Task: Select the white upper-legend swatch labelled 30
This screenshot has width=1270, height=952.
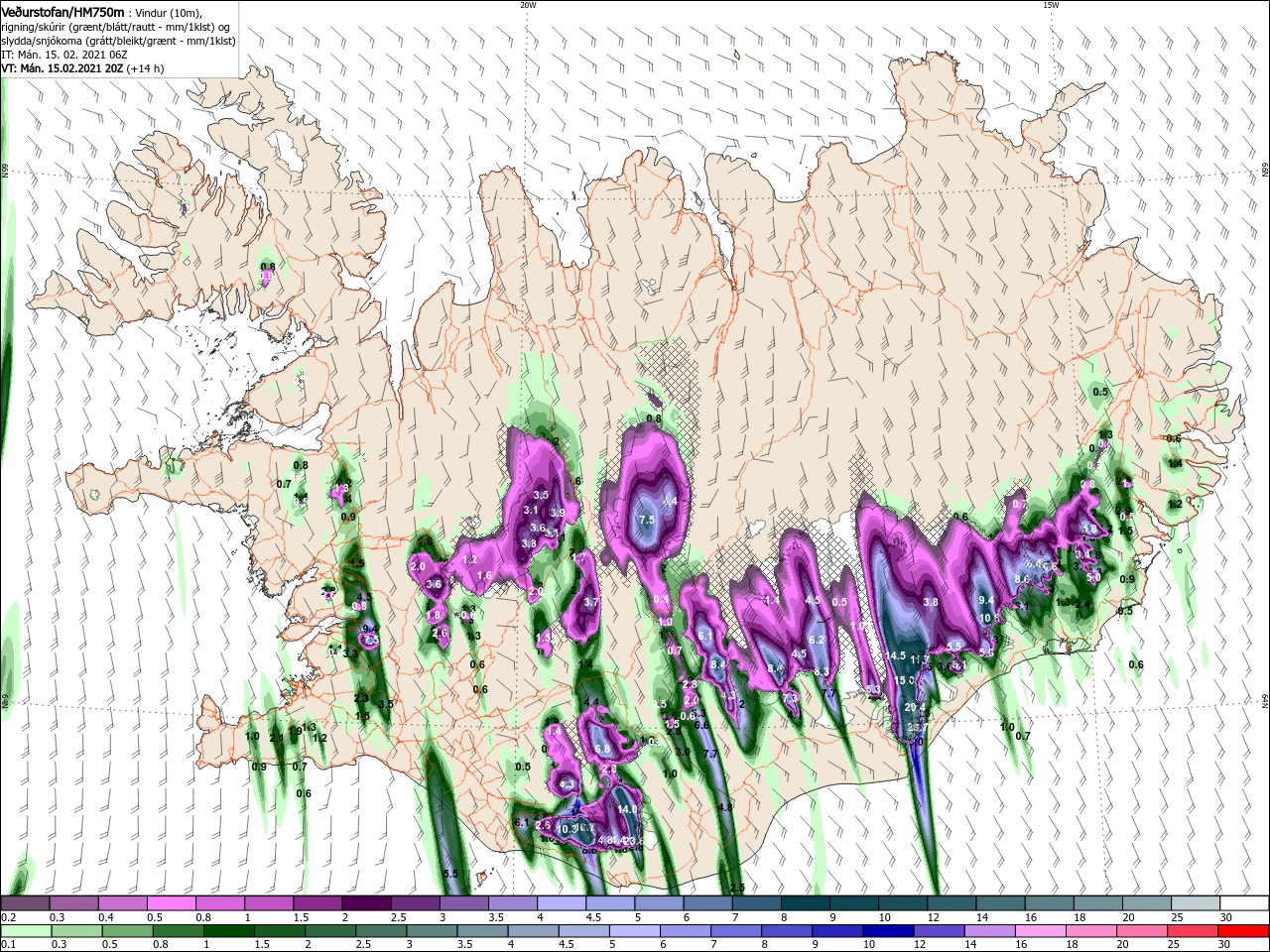Action: pos(1244,903)
